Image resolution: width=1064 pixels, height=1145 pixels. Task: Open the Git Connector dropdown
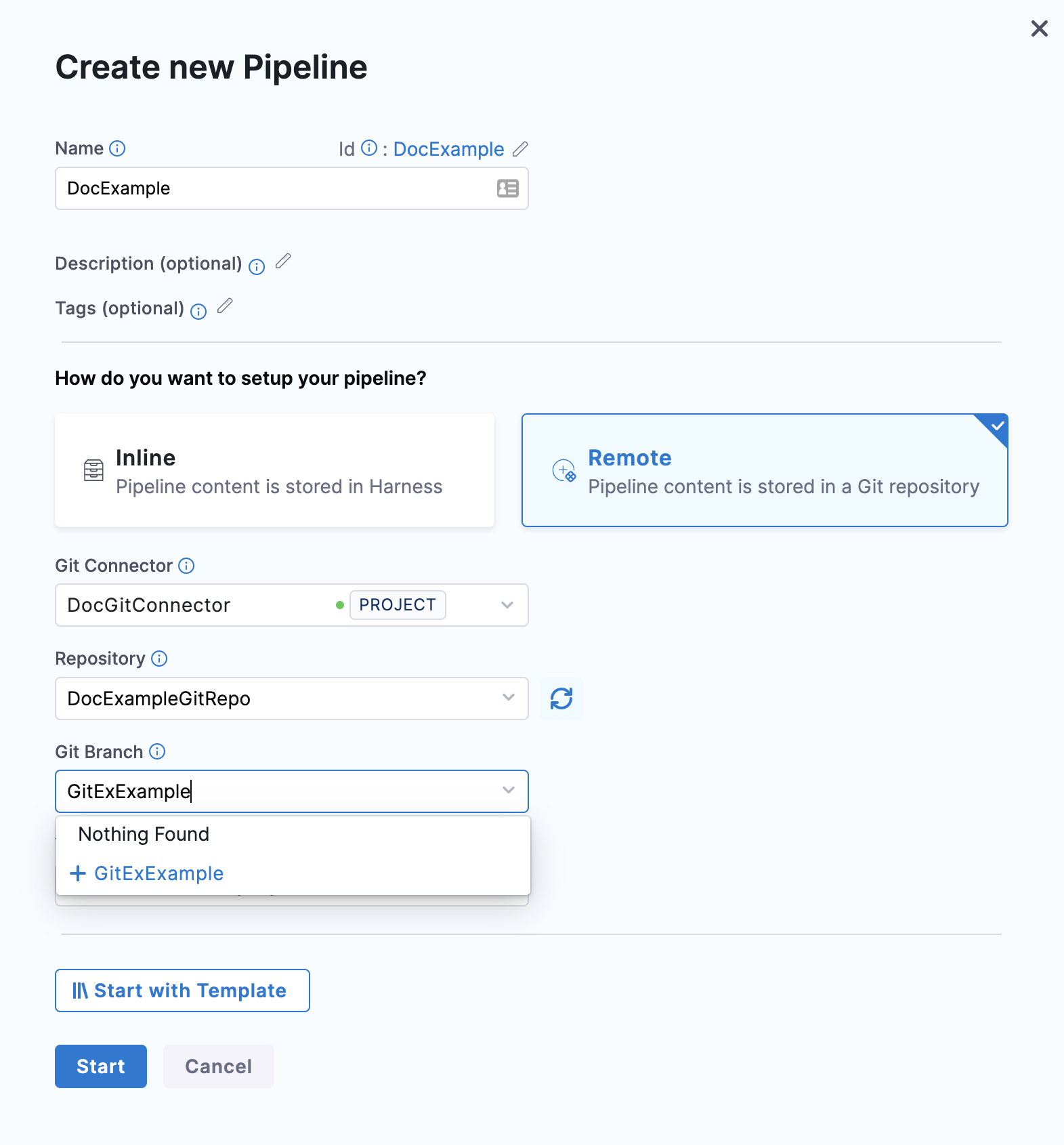pyautogui.click(x=507, y=605)
